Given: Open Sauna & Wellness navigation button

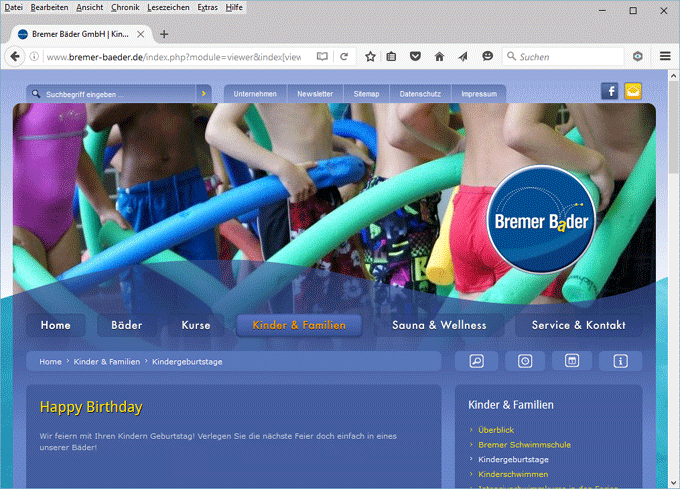Looking at the screenshot, I should point(439,325).
